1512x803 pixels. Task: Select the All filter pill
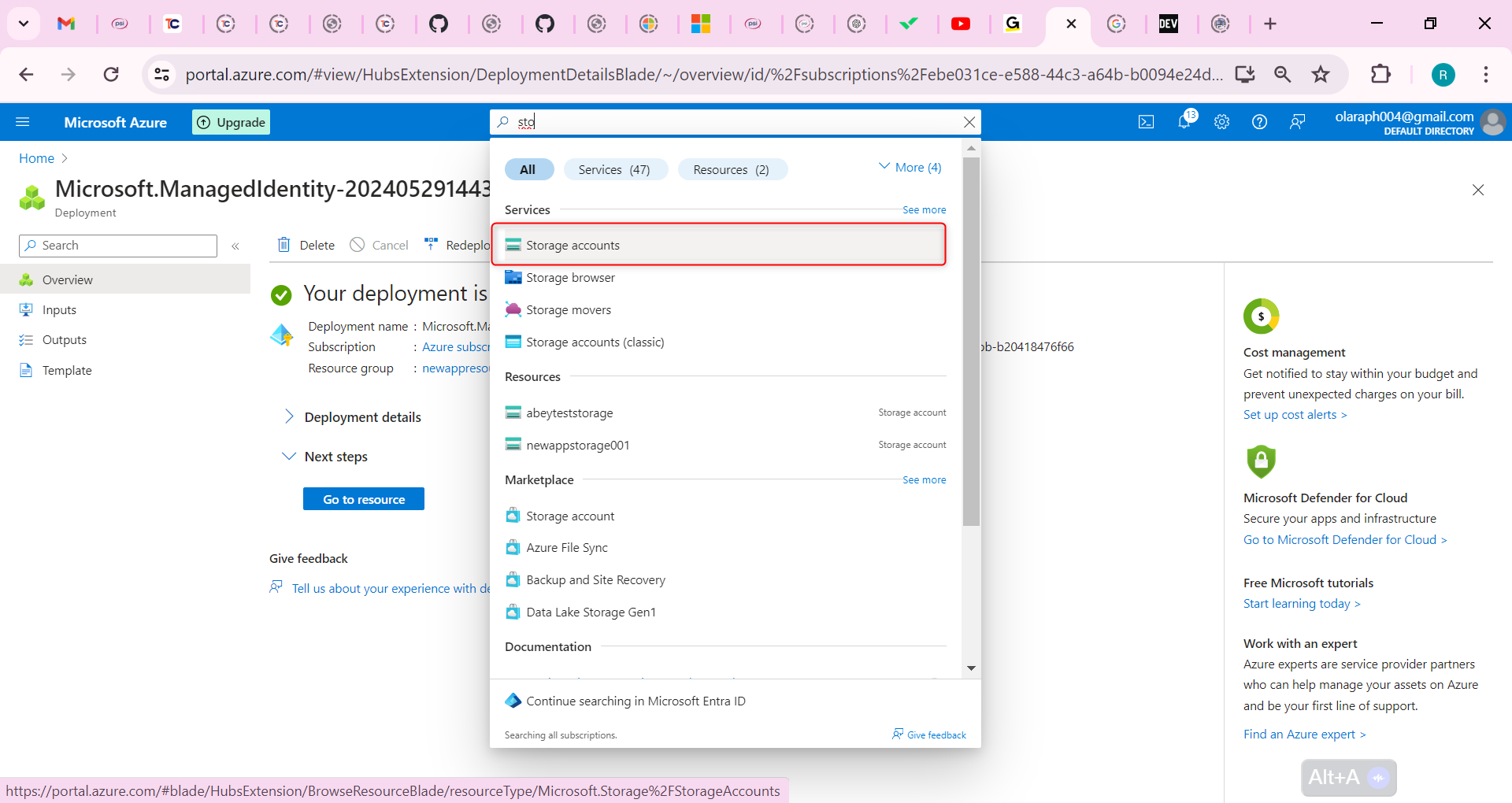[528, 169]
